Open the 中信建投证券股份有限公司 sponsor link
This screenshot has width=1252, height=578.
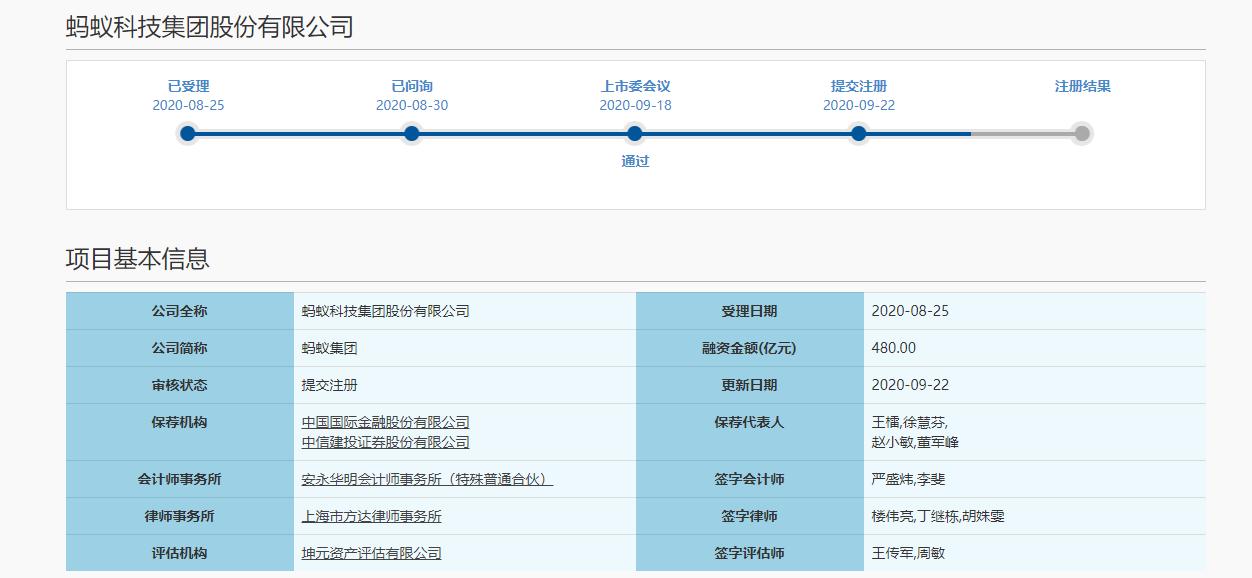[385, 442]
